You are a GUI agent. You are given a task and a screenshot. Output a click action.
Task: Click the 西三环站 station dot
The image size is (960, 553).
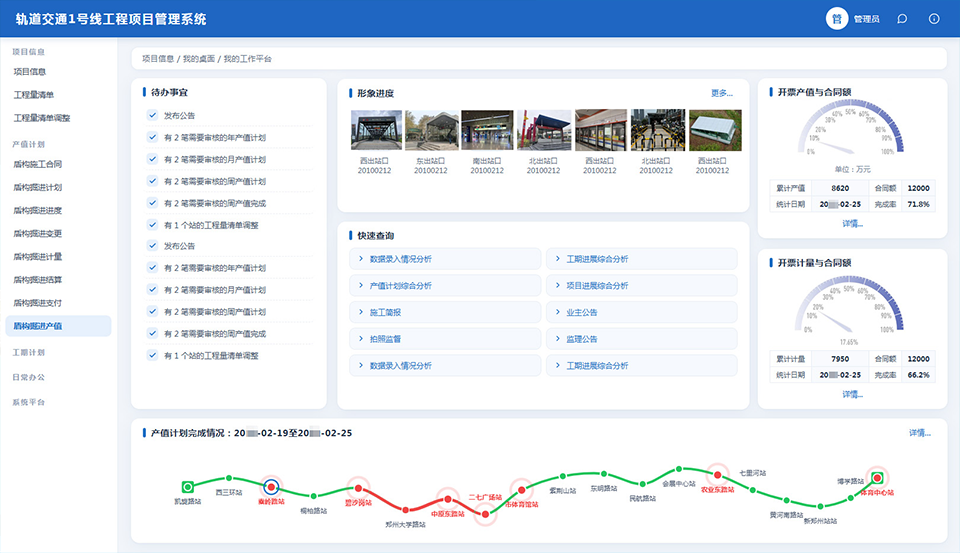click(x=229, y=478)
